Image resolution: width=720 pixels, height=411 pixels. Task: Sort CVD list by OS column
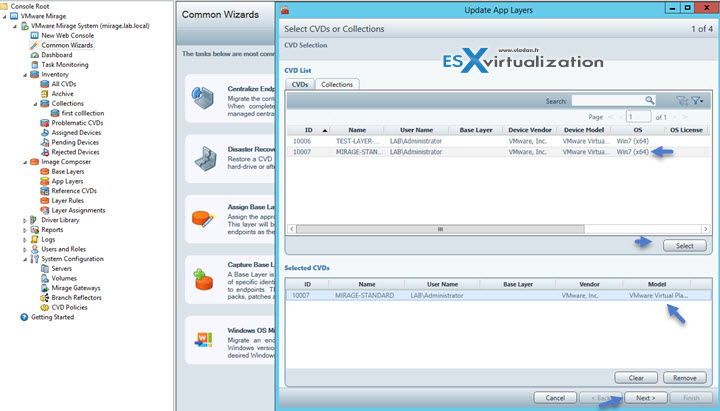click(638, 130)
